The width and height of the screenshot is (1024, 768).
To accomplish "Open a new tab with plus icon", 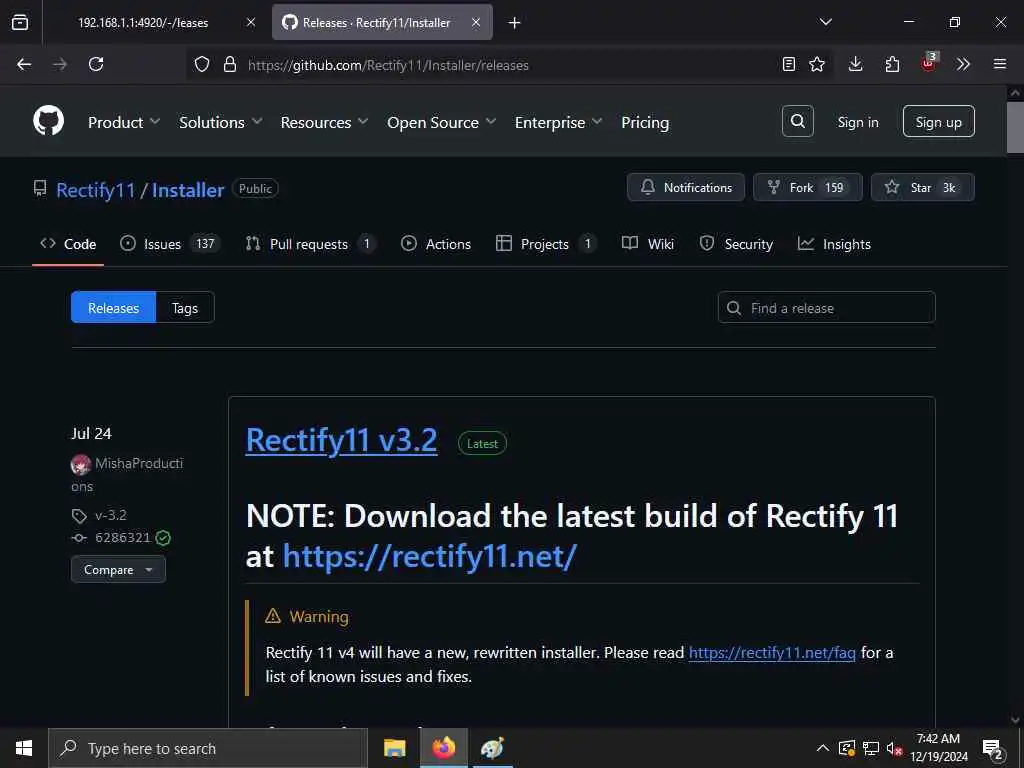I will (x=514, y=23).
